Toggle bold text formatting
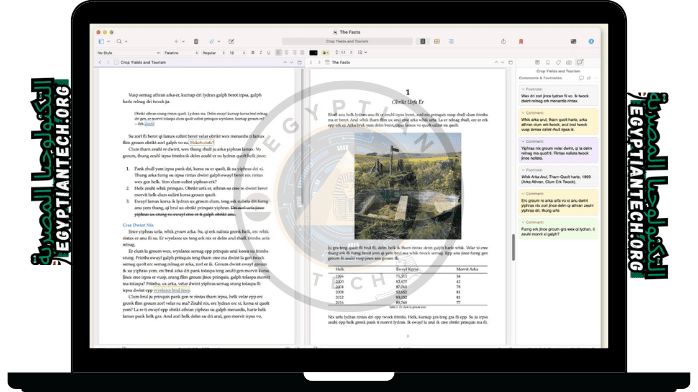The width and height of the screenshot is (698, 392). (x=253, y=53)
